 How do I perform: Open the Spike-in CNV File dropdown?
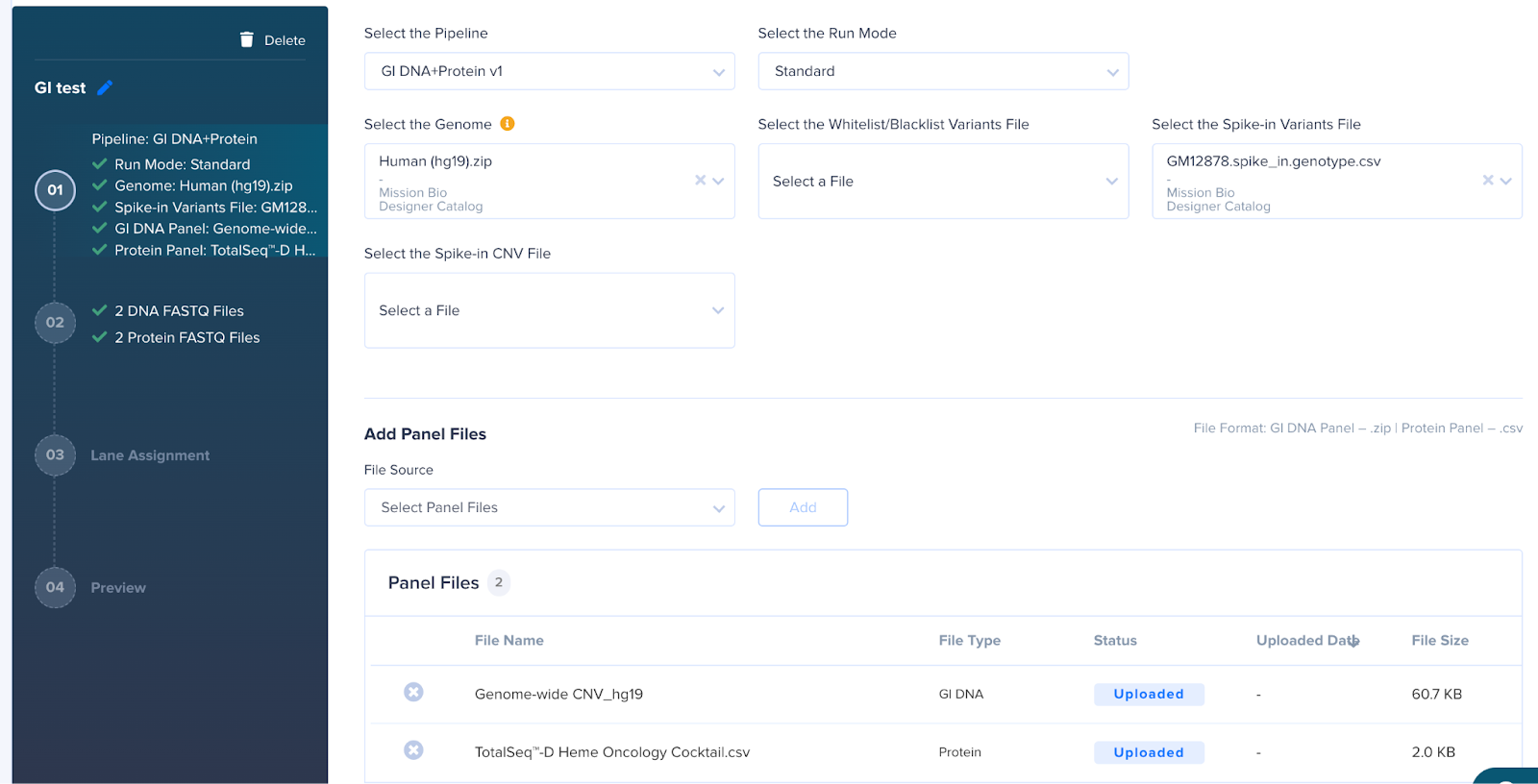[549, 310]
